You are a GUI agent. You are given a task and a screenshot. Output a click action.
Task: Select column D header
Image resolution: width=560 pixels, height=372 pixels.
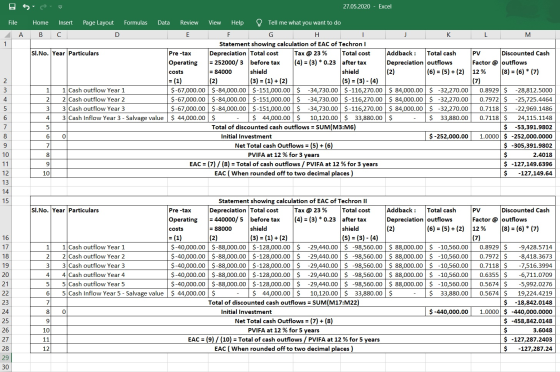point(117,35)
